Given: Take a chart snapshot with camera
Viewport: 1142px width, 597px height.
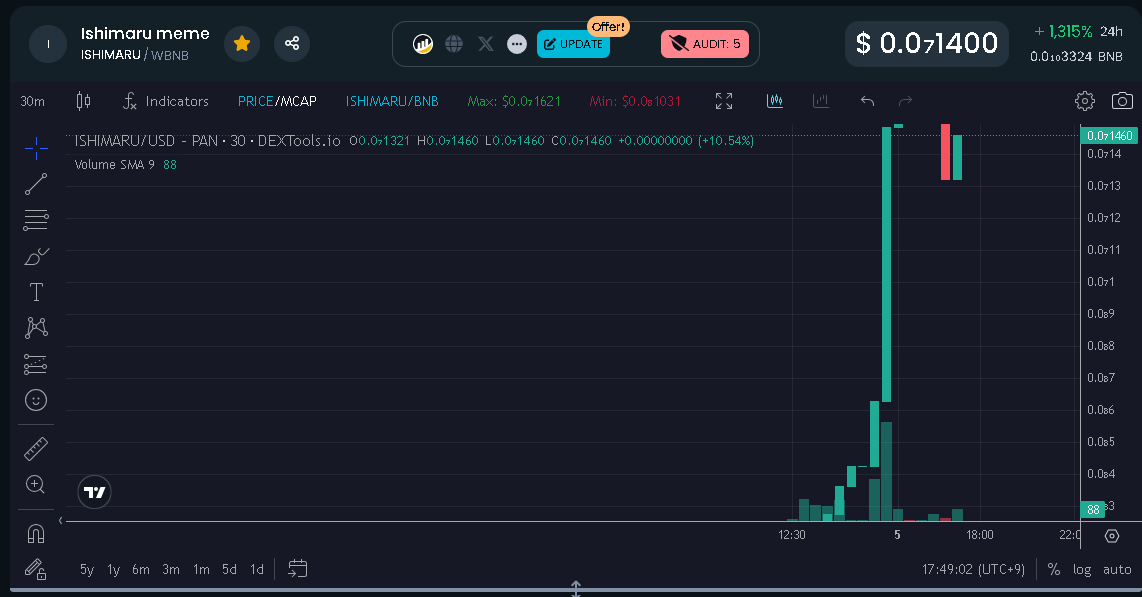Looking at the screenshot, I should (1122, 101).
